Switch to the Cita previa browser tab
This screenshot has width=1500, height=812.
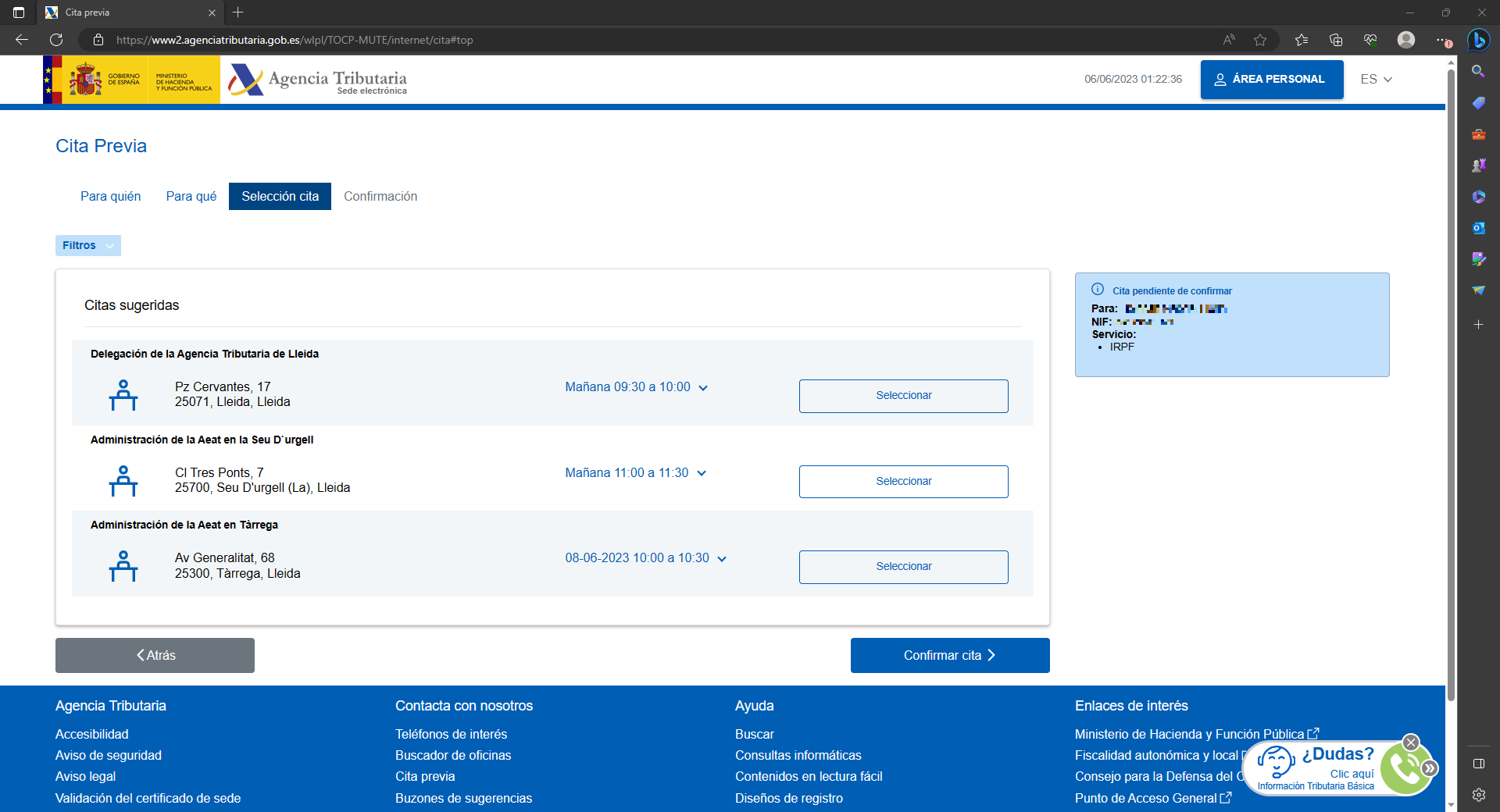point(129,12)
